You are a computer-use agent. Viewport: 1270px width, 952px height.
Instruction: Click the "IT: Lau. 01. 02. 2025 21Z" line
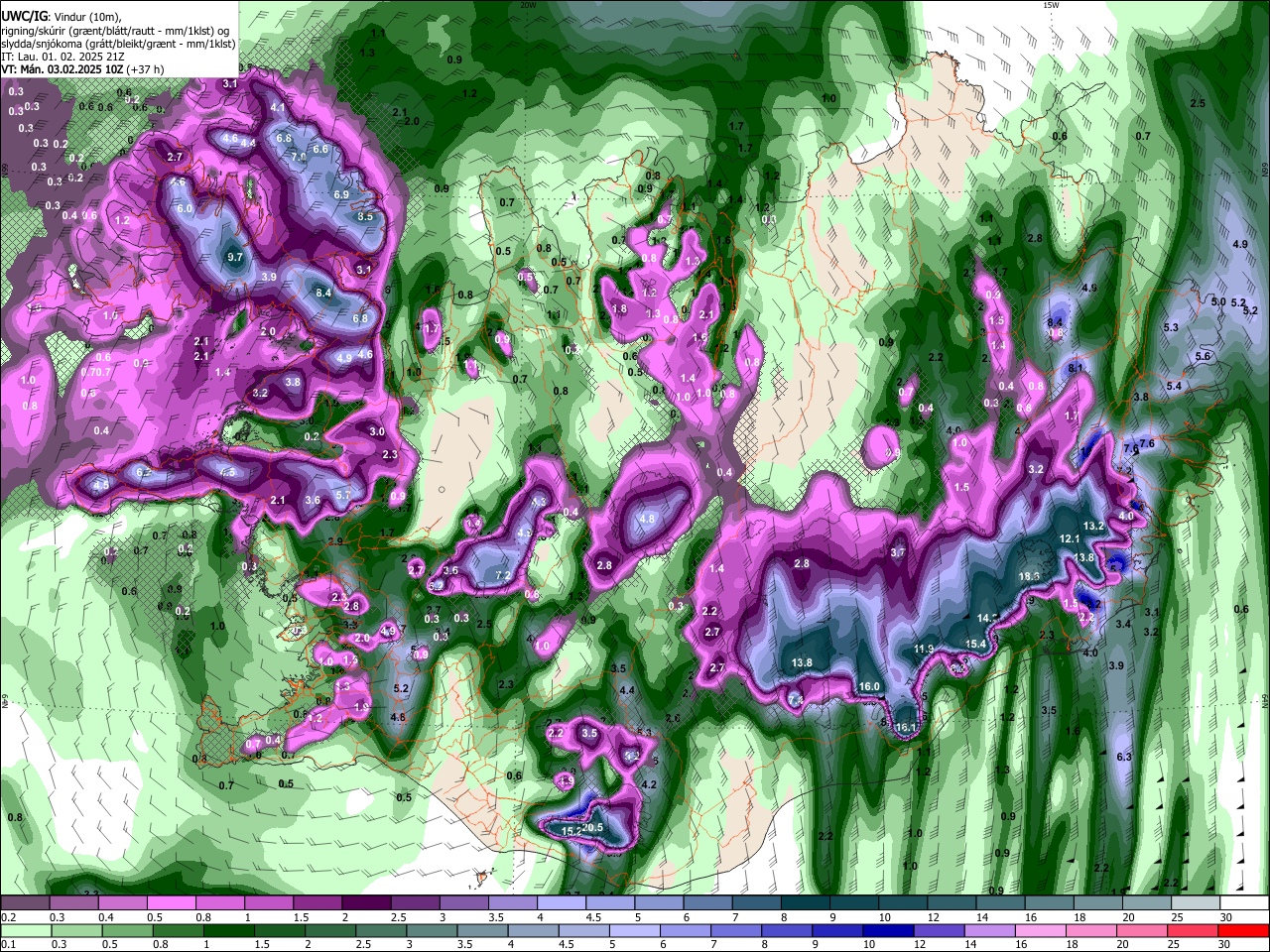[x=63, y=57]
